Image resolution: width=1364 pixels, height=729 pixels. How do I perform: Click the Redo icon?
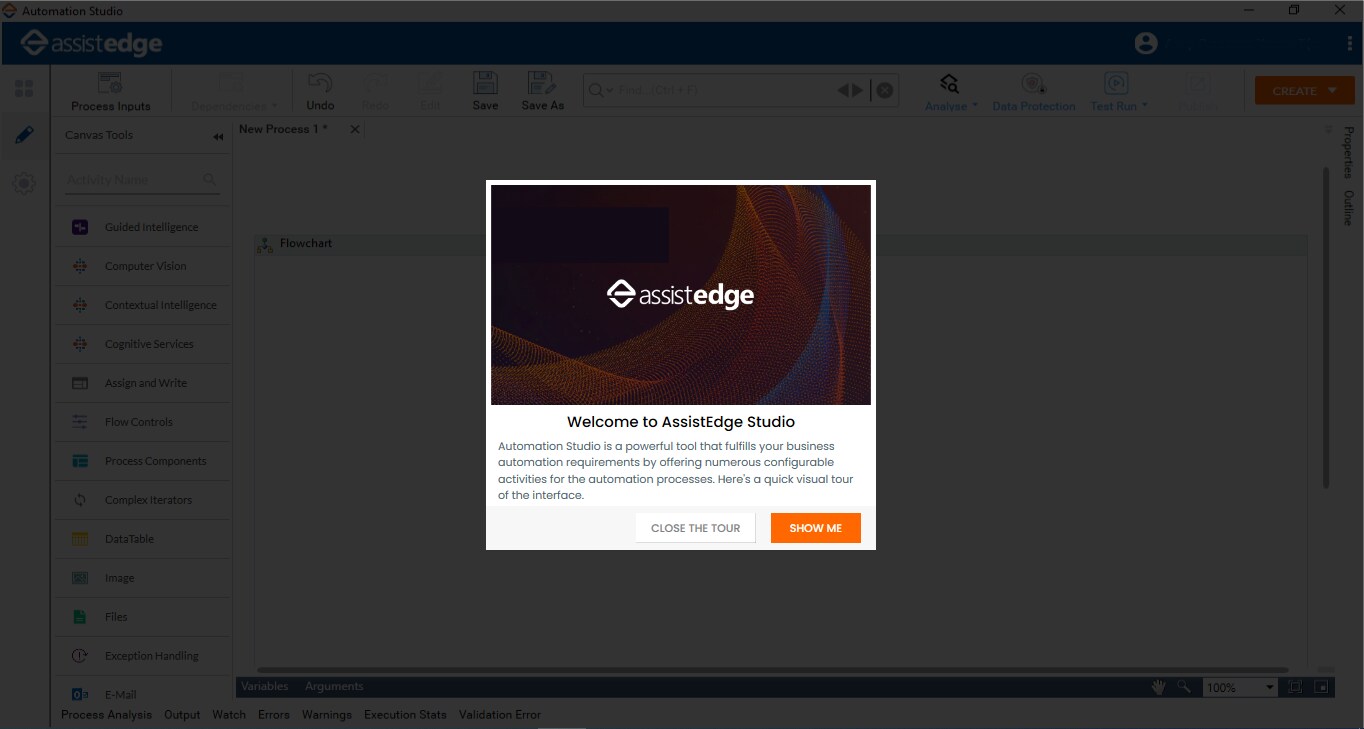tap(375, 91)
